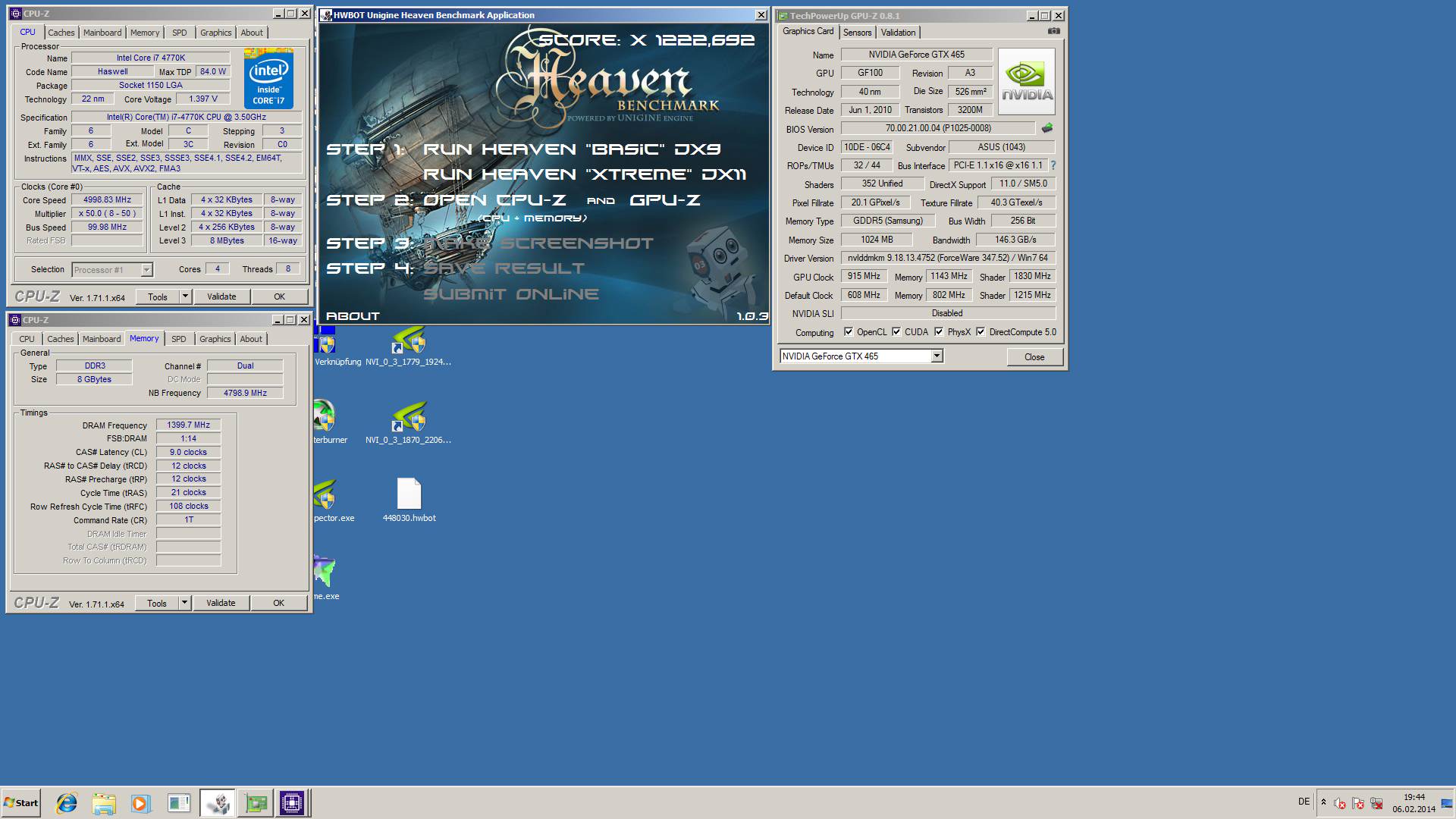Click SUBMIT ONLINE in Heaven Benchmark

pos(511,294)
